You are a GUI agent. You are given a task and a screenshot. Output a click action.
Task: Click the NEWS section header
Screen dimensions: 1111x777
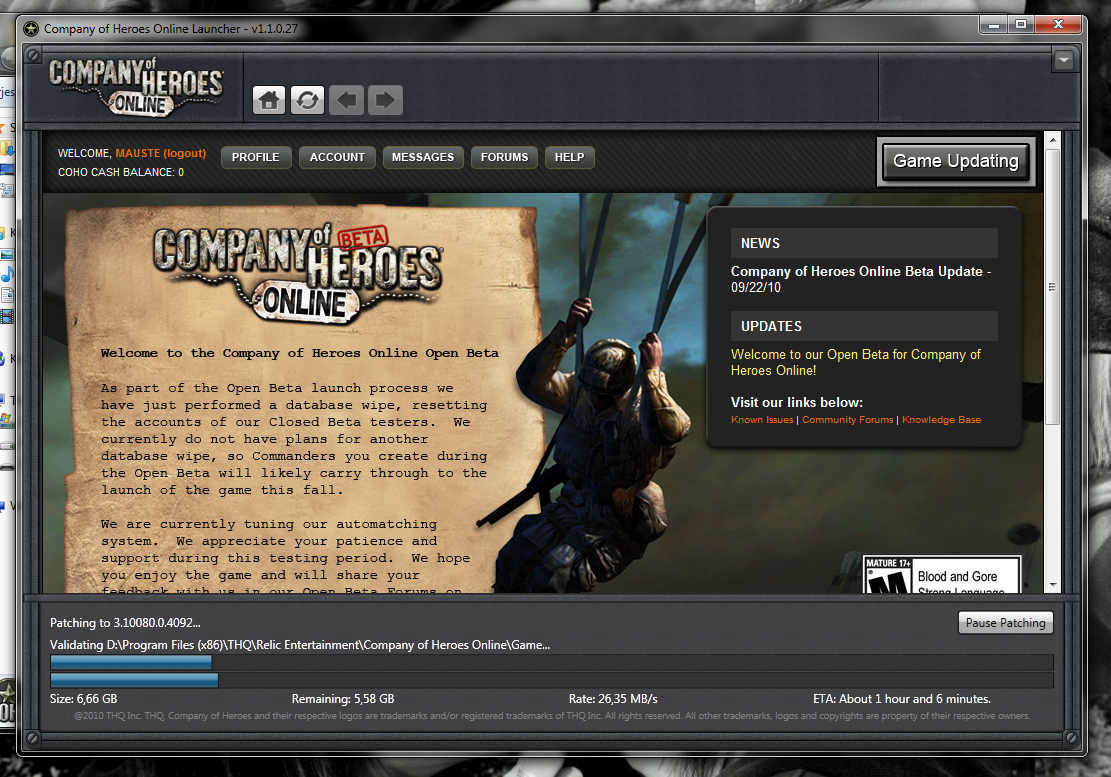click(864, 243)
